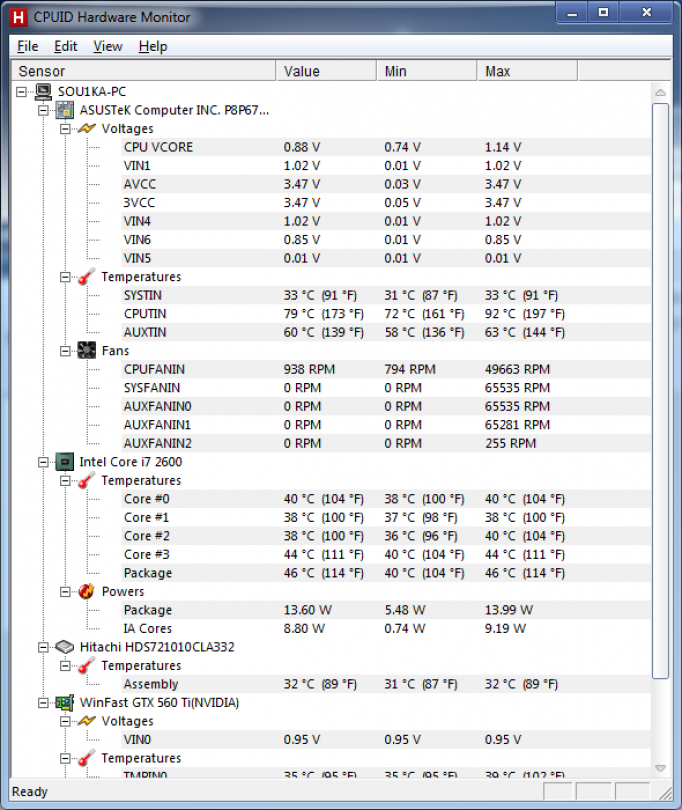Collapse the SOU1KA-PC root node
Viewport: 682px width, 810px height.
tap(22, 92)
